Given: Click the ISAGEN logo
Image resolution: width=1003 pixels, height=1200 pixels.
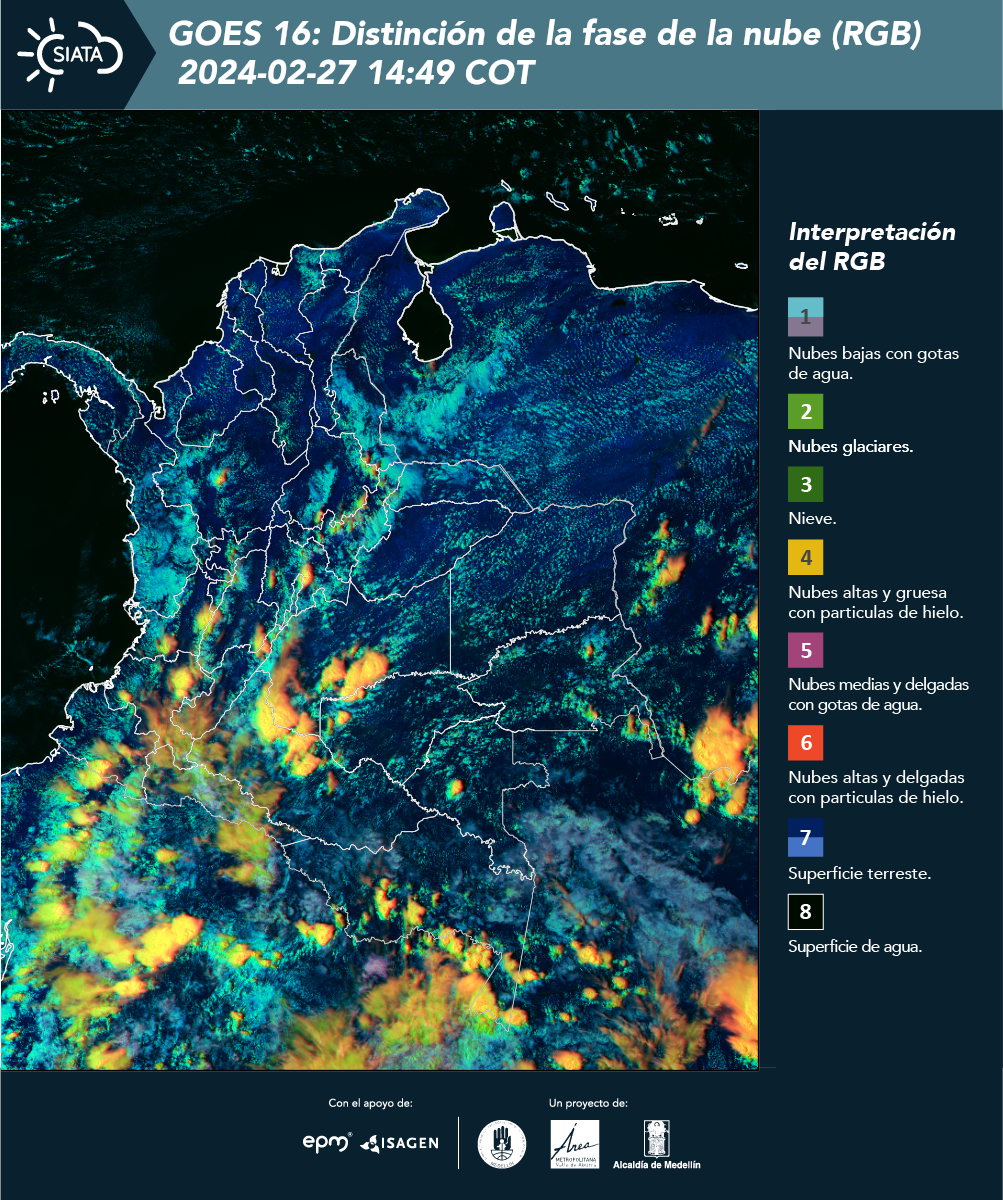Looking at the screenshot, I should click(x=399, y=1142).
